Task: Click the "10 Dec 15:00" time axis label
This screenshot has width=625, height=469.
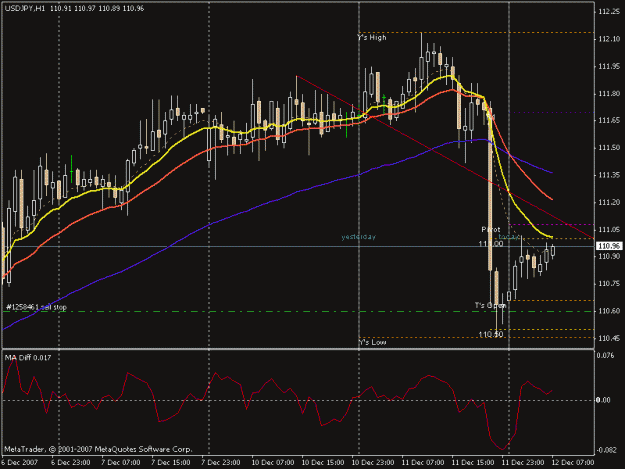Action: tap(323, 463)
